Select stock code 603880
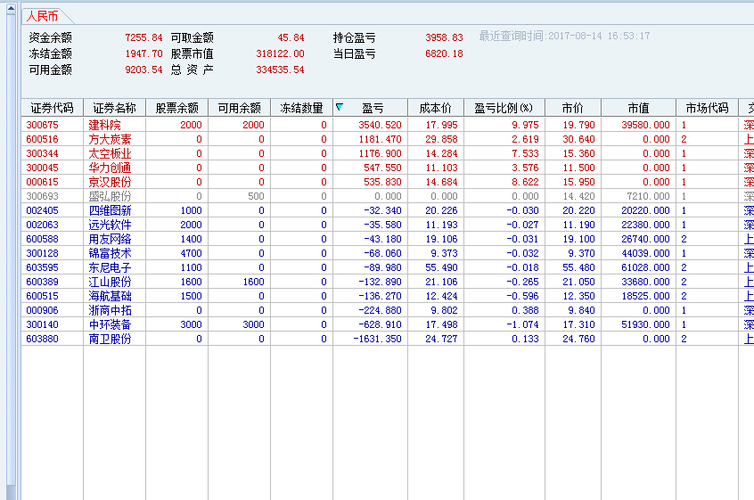Screen dimensions: 754x500 click(42, 339)
